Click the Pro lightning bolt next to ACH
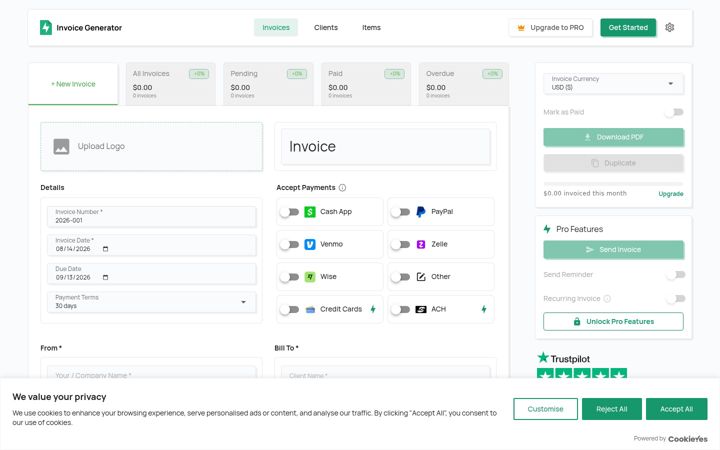The width and height of the screenshot is (720, 450). (x=484, y=309)
